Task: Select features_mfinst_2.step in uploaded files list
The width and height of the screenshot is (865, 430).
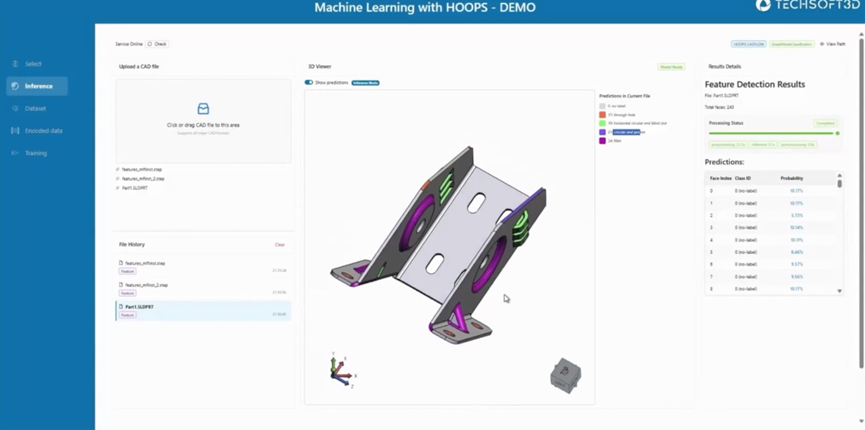Action: 143,179
